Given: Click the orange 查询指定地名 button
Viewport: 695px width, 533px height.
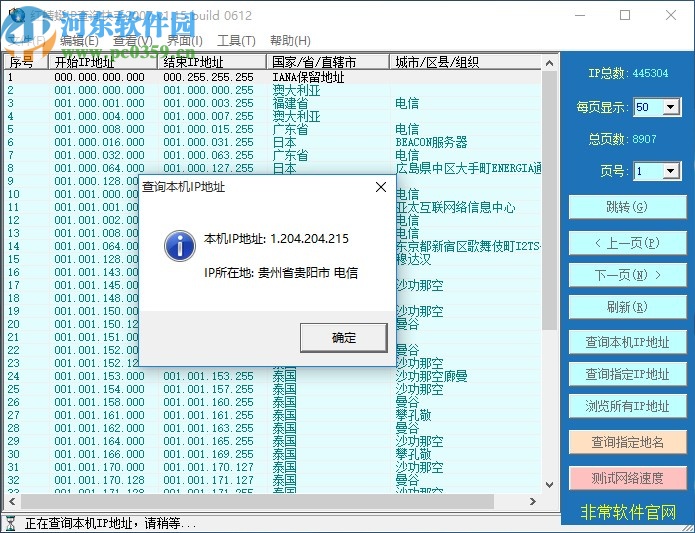Looking at the screenshot, I should click(x=627, y=442).
